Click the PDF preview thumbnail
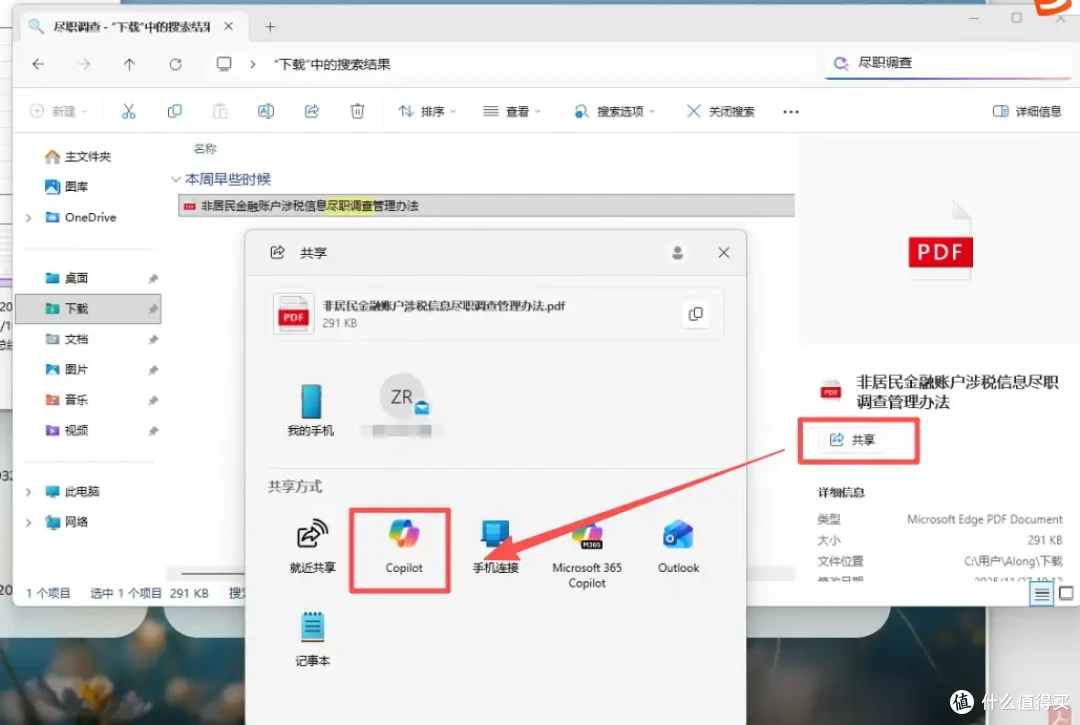Viewport: 1080px width, 725px height. tap(941, 242)
